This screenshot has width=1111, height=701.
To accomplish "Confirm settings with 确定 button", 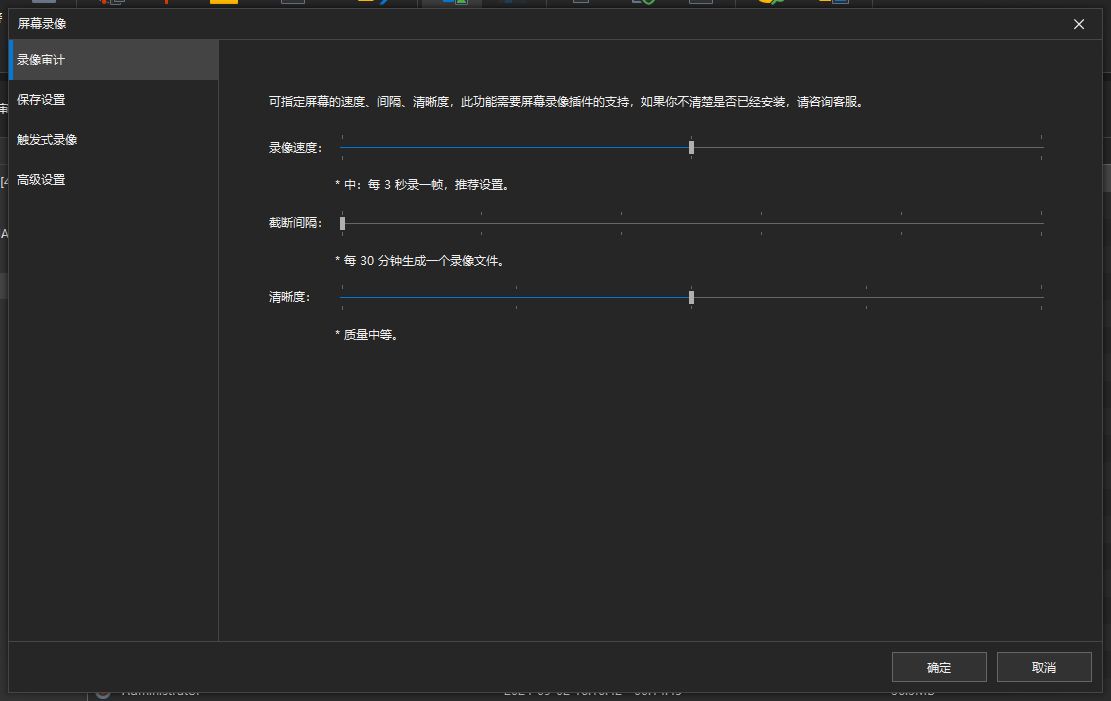I will pos(939,667).
